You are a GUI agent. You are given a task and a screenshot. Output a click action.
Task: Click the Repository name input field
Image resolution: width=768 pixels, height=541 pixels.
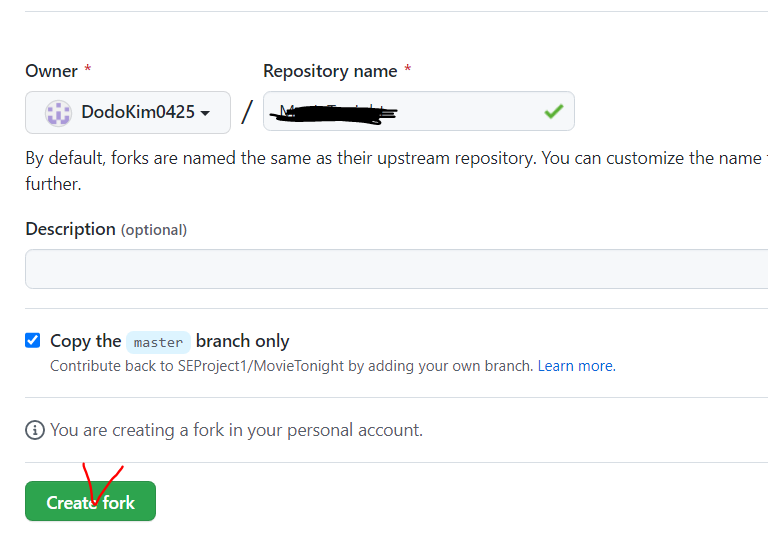click(419, 111)
